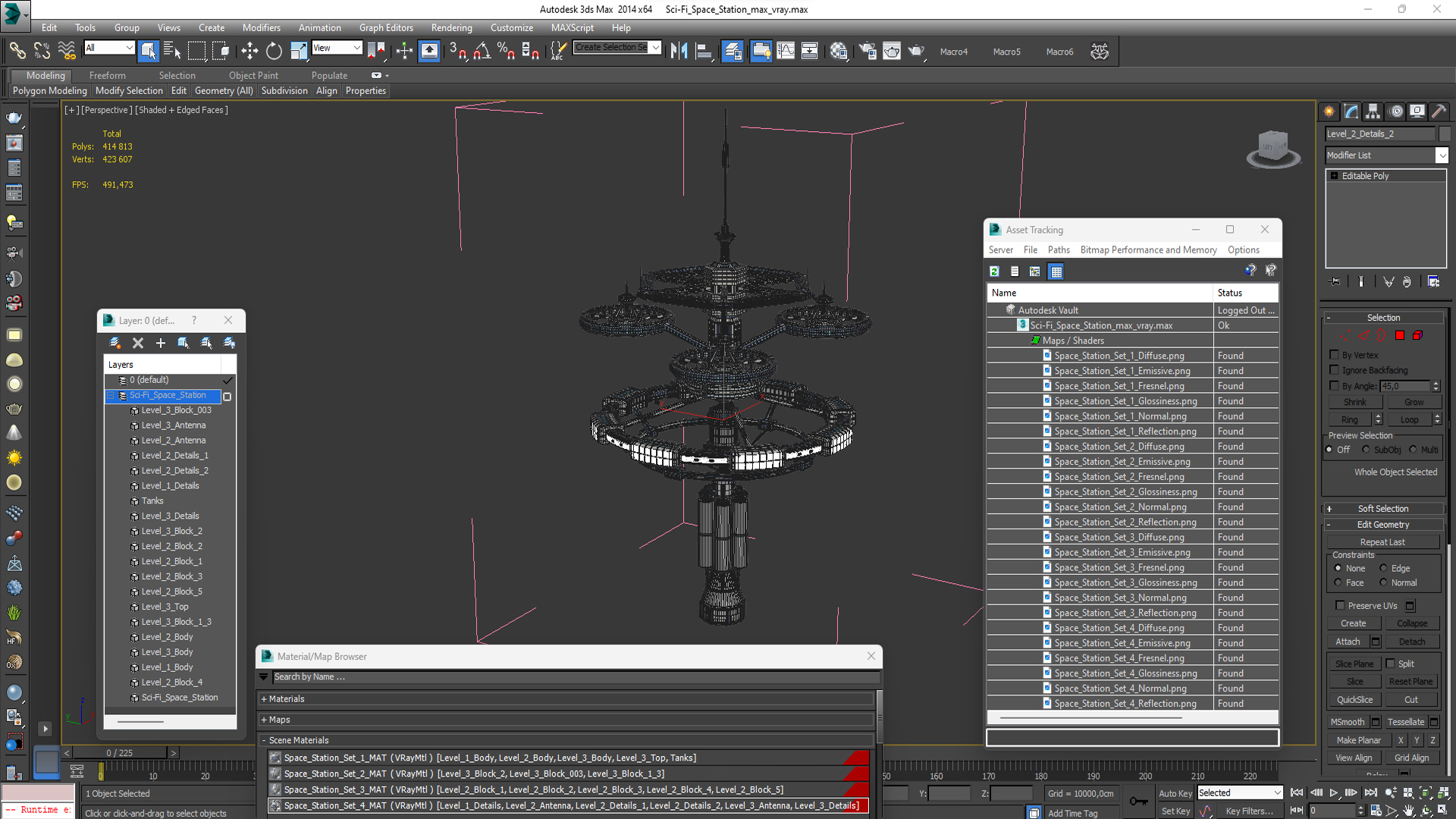The height and width of the screenshot is (819, 1456).
Task: Enable the Split checkbox
Action: tap(1390, 664)
